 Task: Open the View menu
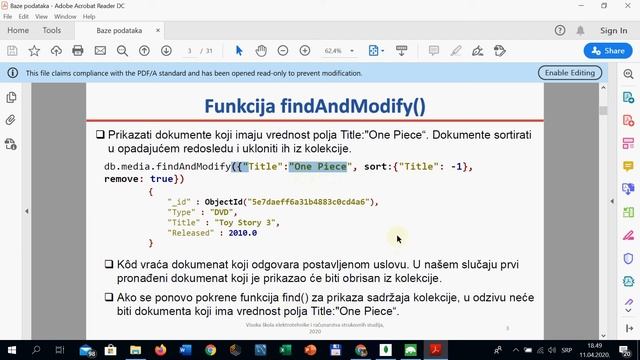(41, 17)
